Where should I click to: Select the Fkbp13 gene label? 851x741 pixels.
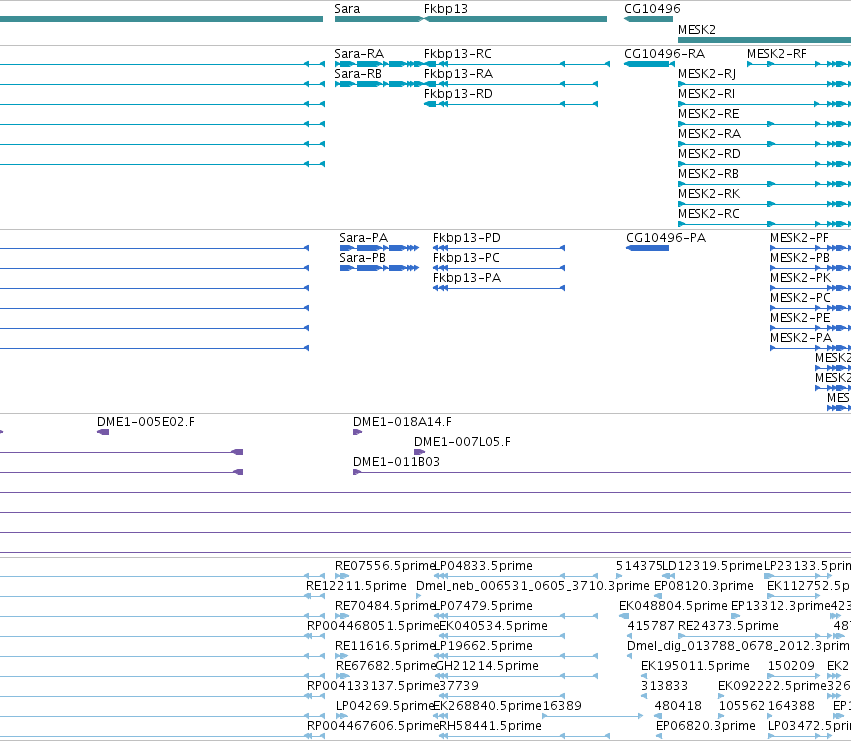pos(446,9)
